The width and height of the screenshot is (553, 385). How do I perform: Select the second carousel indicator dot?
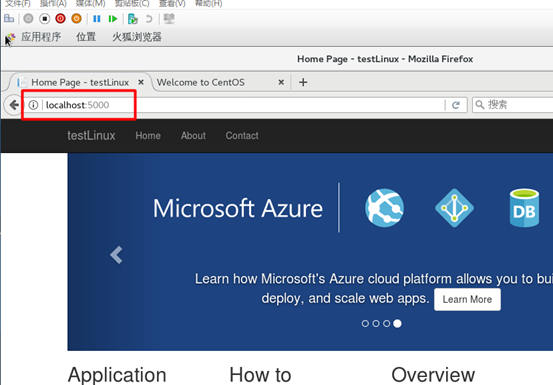[x=376, y=323]
